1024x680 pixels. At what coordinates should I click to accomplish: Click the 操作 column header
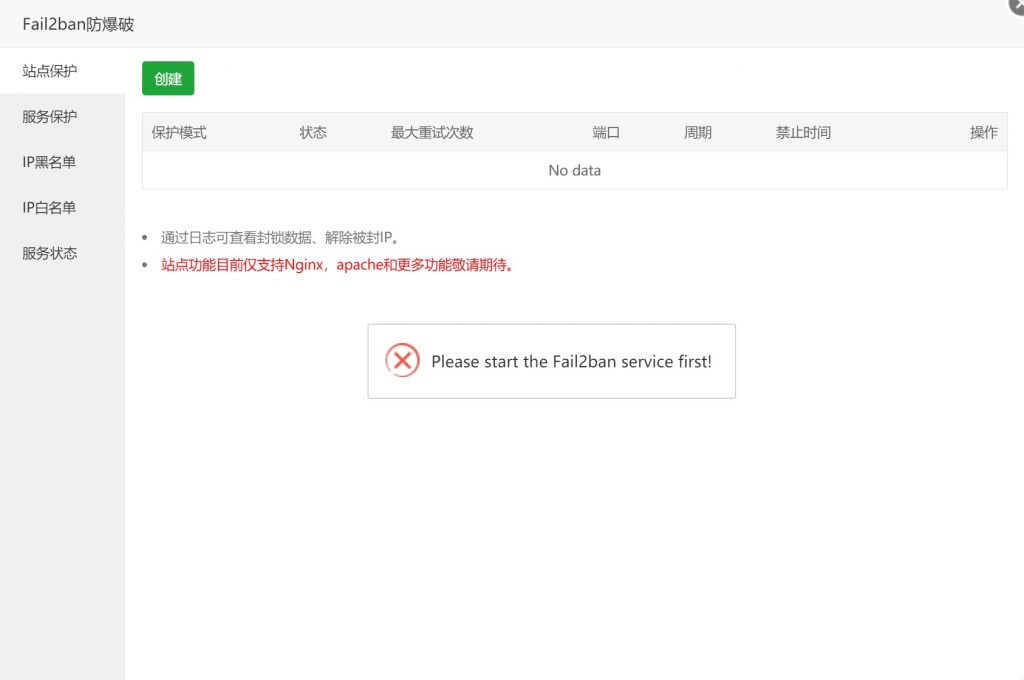983,132
